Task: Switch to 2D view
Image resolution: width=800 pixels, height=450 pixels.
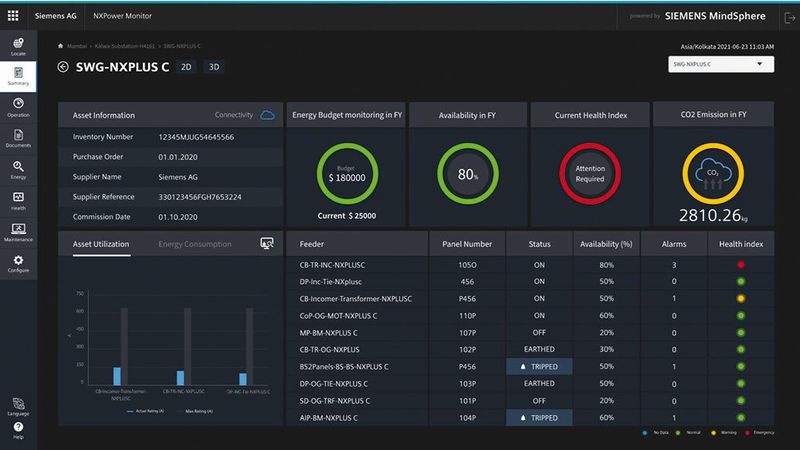Action: pos(186,67)
